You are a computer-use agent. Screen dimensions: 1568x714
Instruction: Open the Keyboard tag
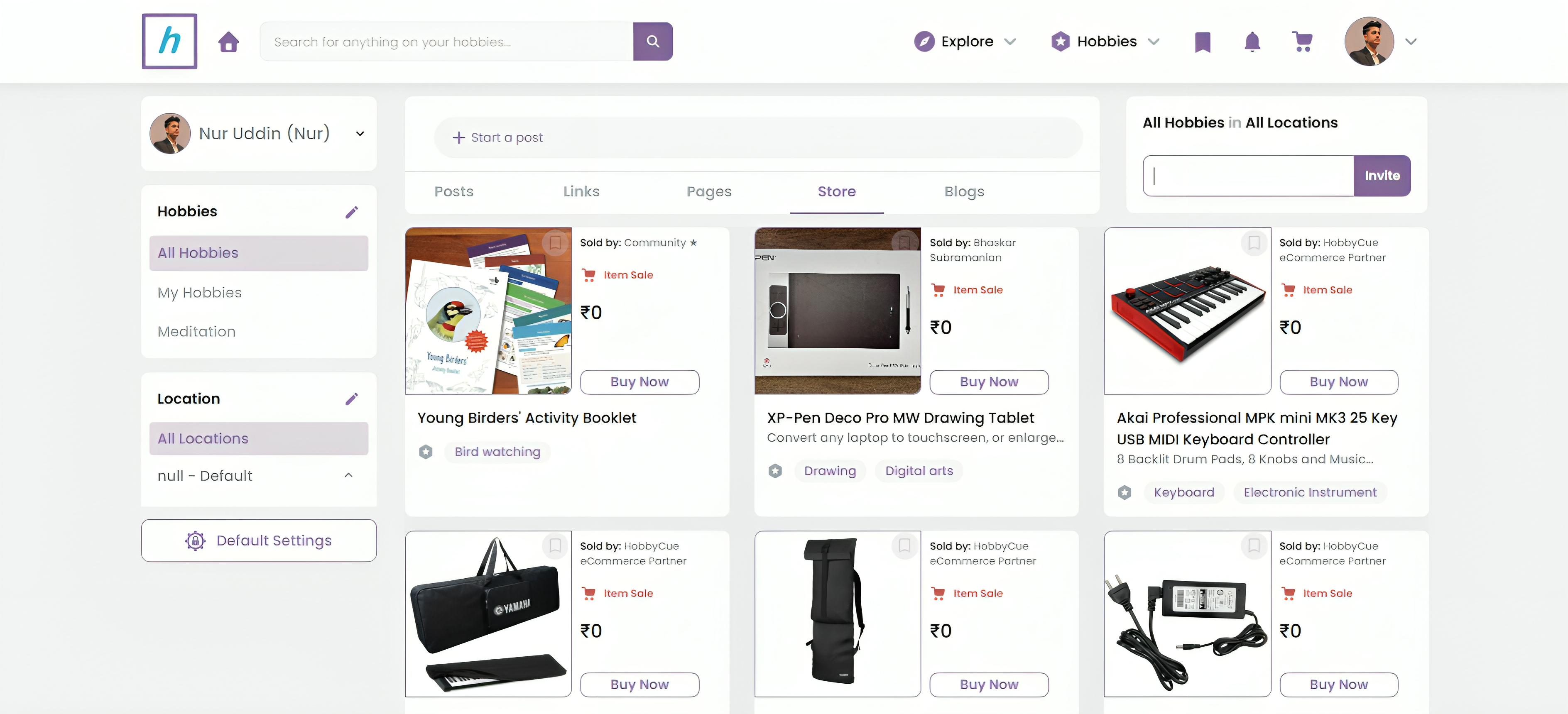1184,492
